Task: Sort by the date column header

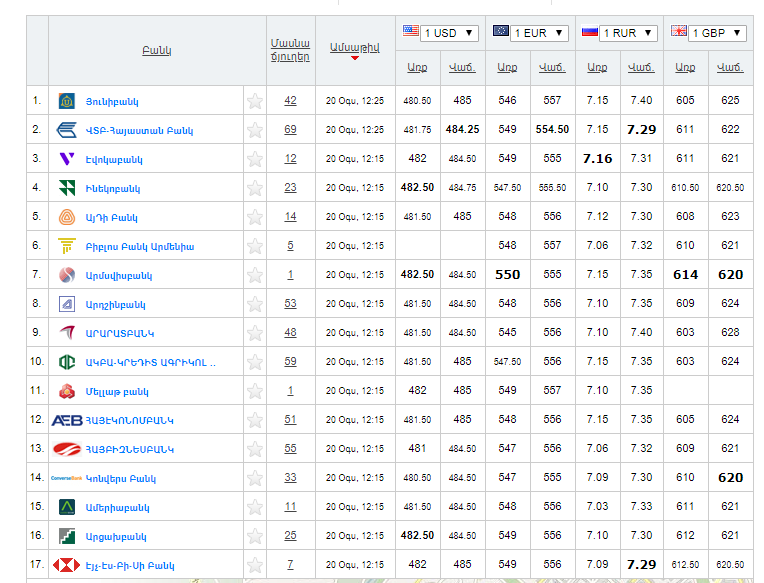Action: point(355,48)
